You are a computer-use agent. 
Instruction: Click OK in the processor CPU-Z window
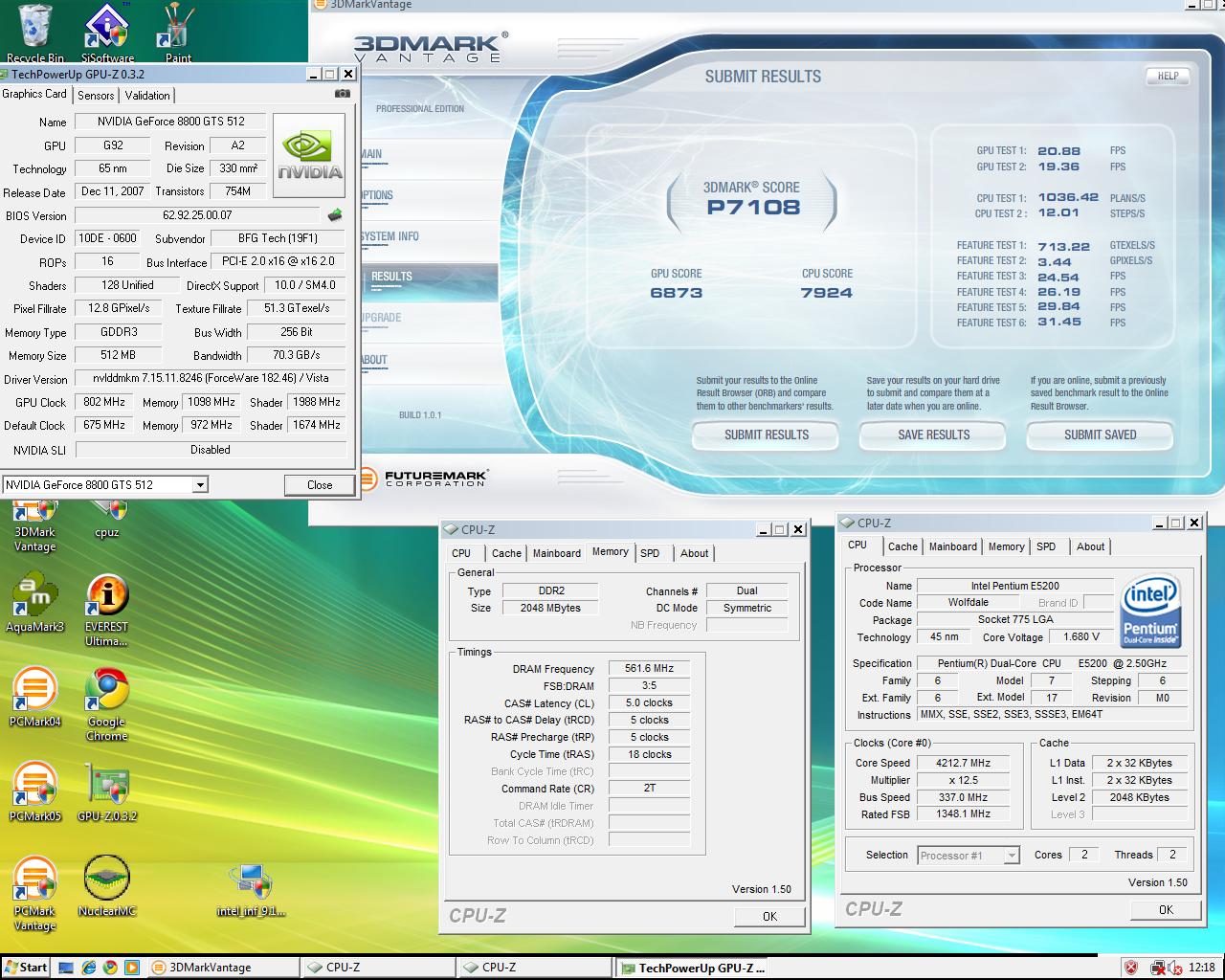click(x=1166, y=910)
